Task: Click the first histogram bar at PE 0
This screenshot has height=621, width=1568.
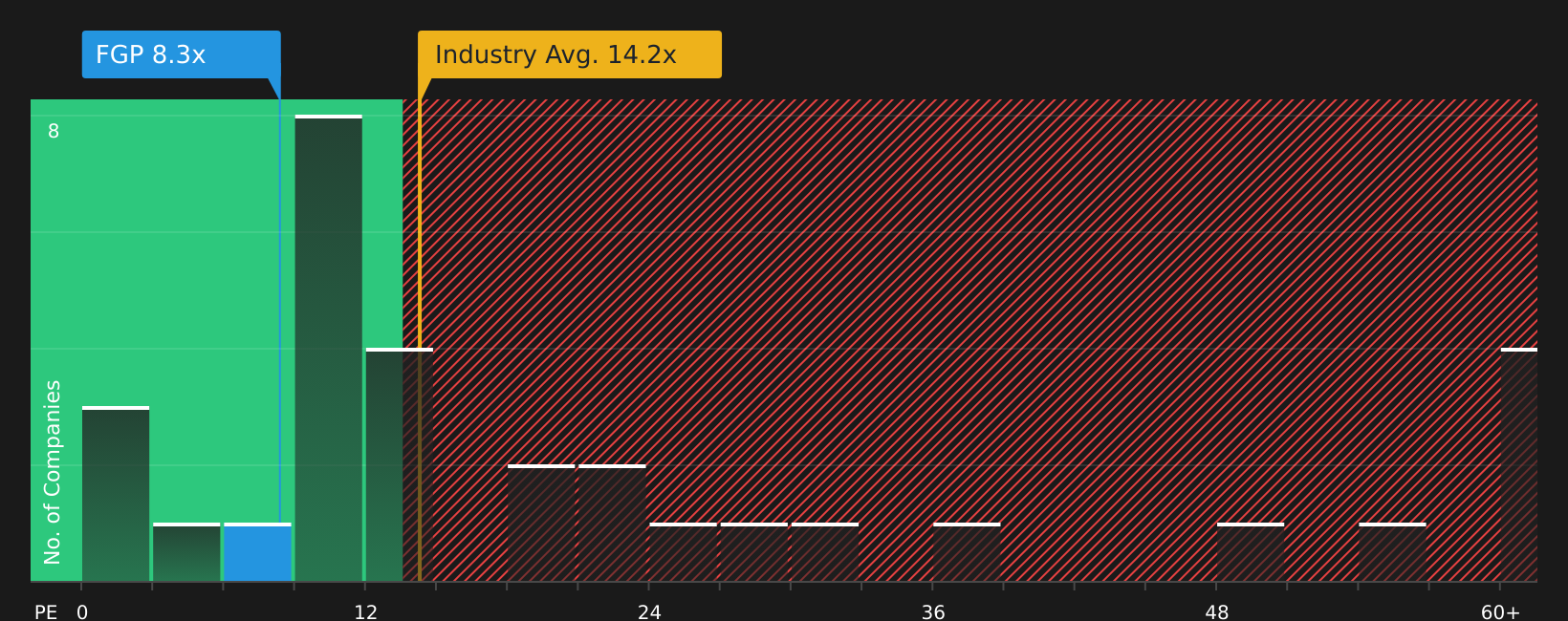Action: pos(116,494)
